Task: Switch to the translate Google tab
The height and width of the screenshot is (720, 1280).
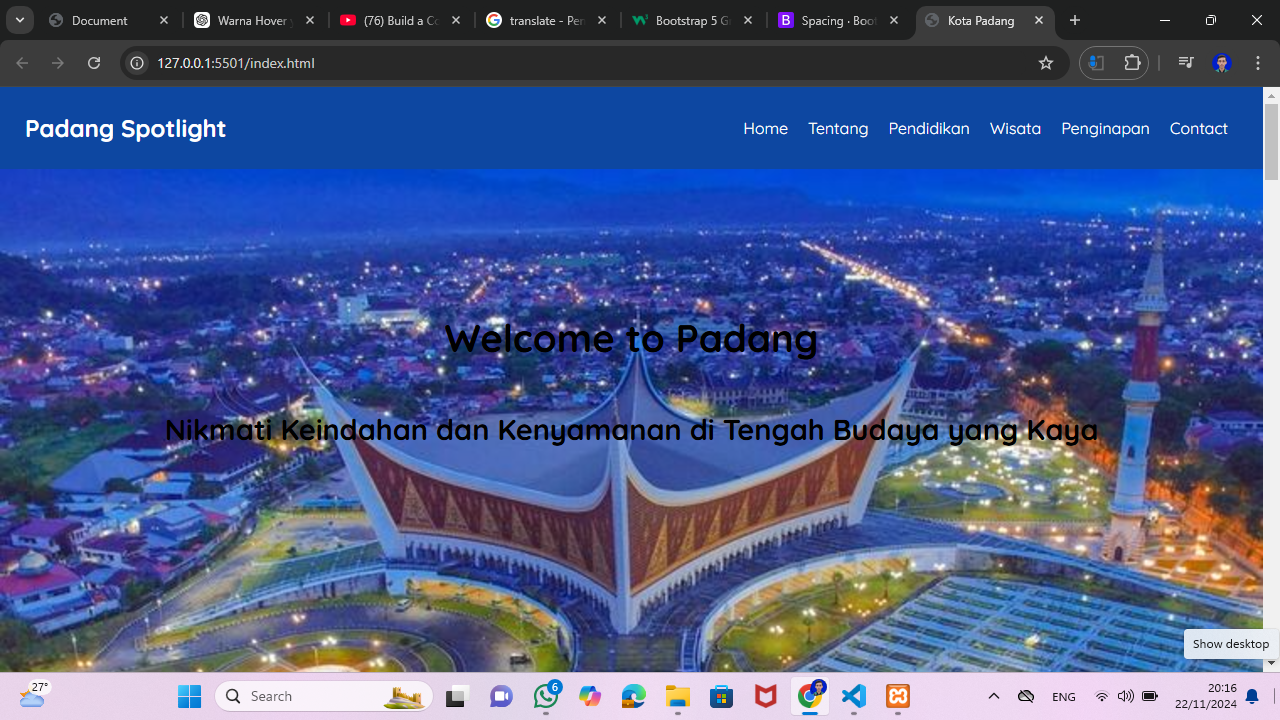Action: click(x=546, y=20)
